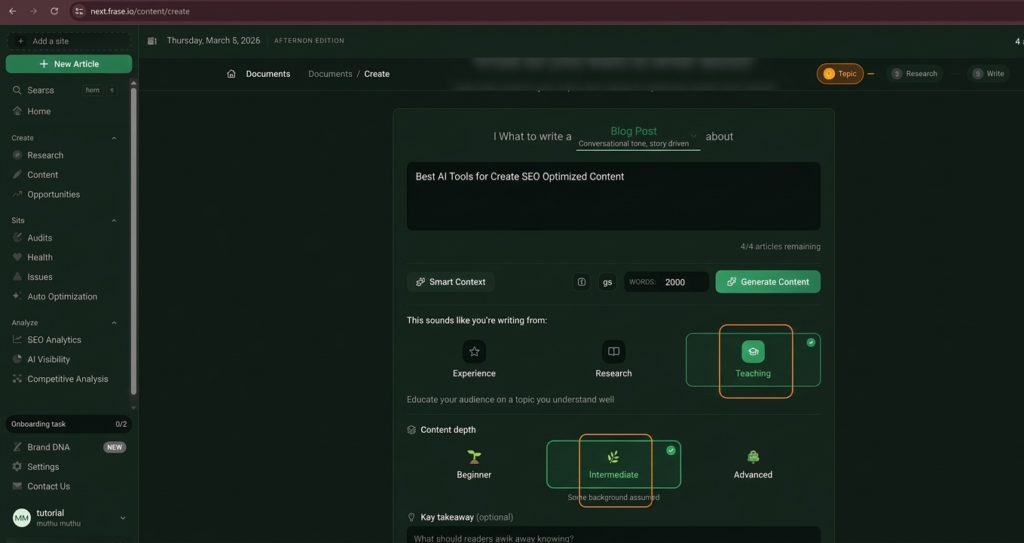This screenshot has width=1024, height=543.
Task: Collapse the Create section chevron
Action: tap(114, 139)
